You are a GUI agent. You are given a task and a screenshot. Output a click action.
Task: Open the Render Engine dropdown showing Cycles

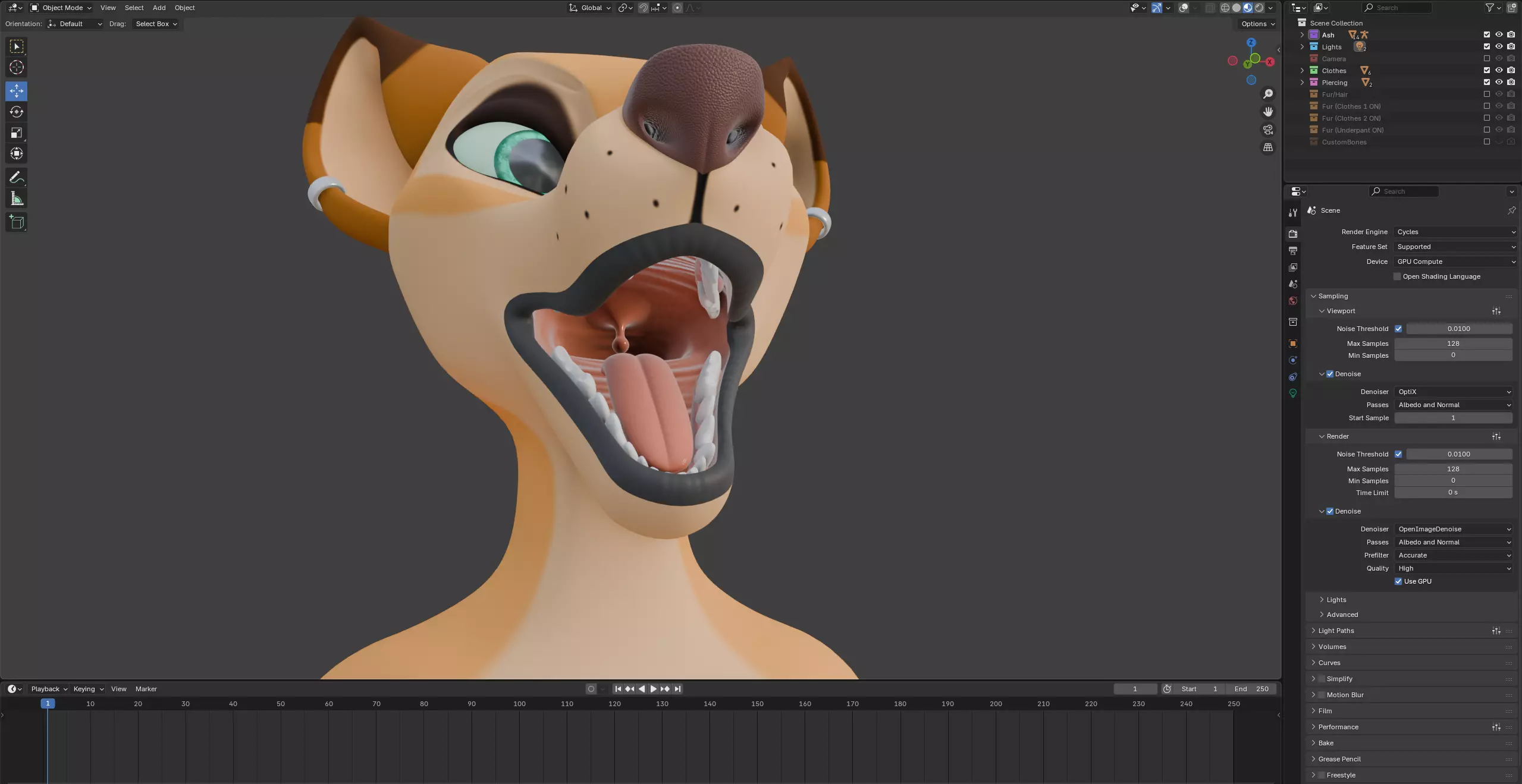[x=1455, y=232]
